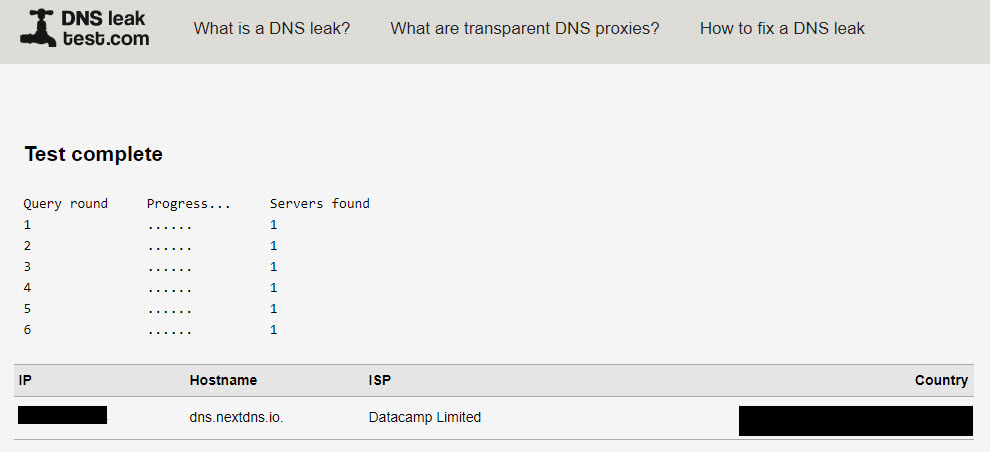This screenshot has width=990, height=452.
Task: Click the 'Progress...' column label
Action: (189, 204)
